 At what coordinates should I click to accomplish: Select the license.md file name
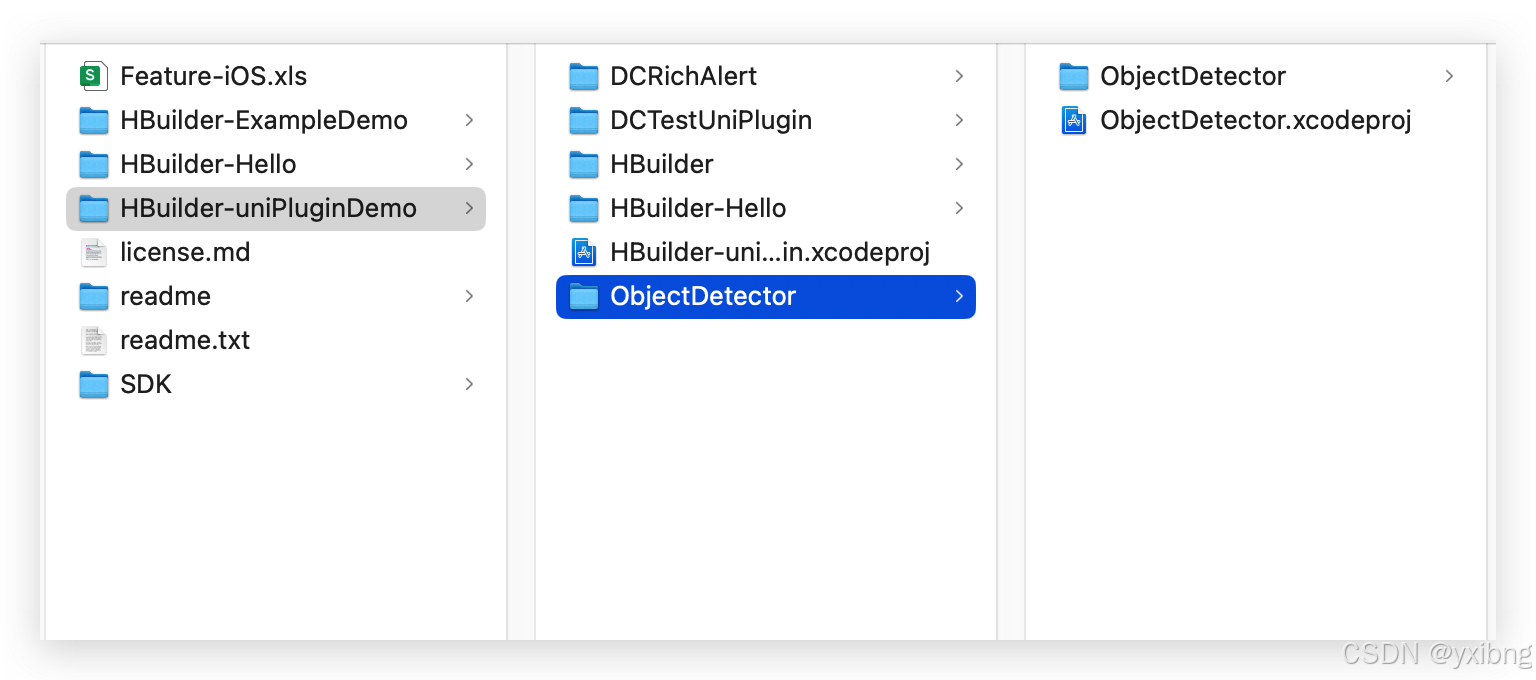coord(185,252)
